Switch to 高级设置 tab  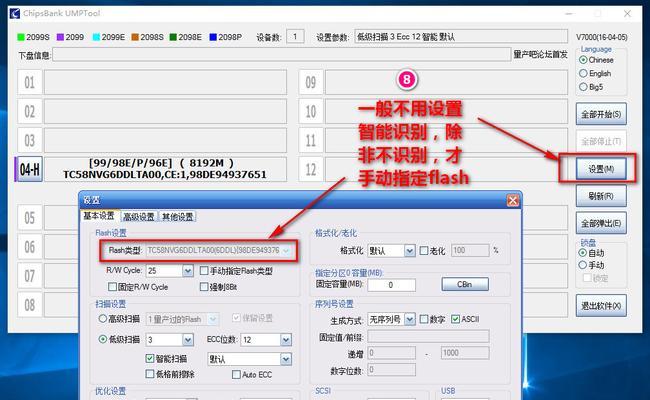[x=139, y=217]
